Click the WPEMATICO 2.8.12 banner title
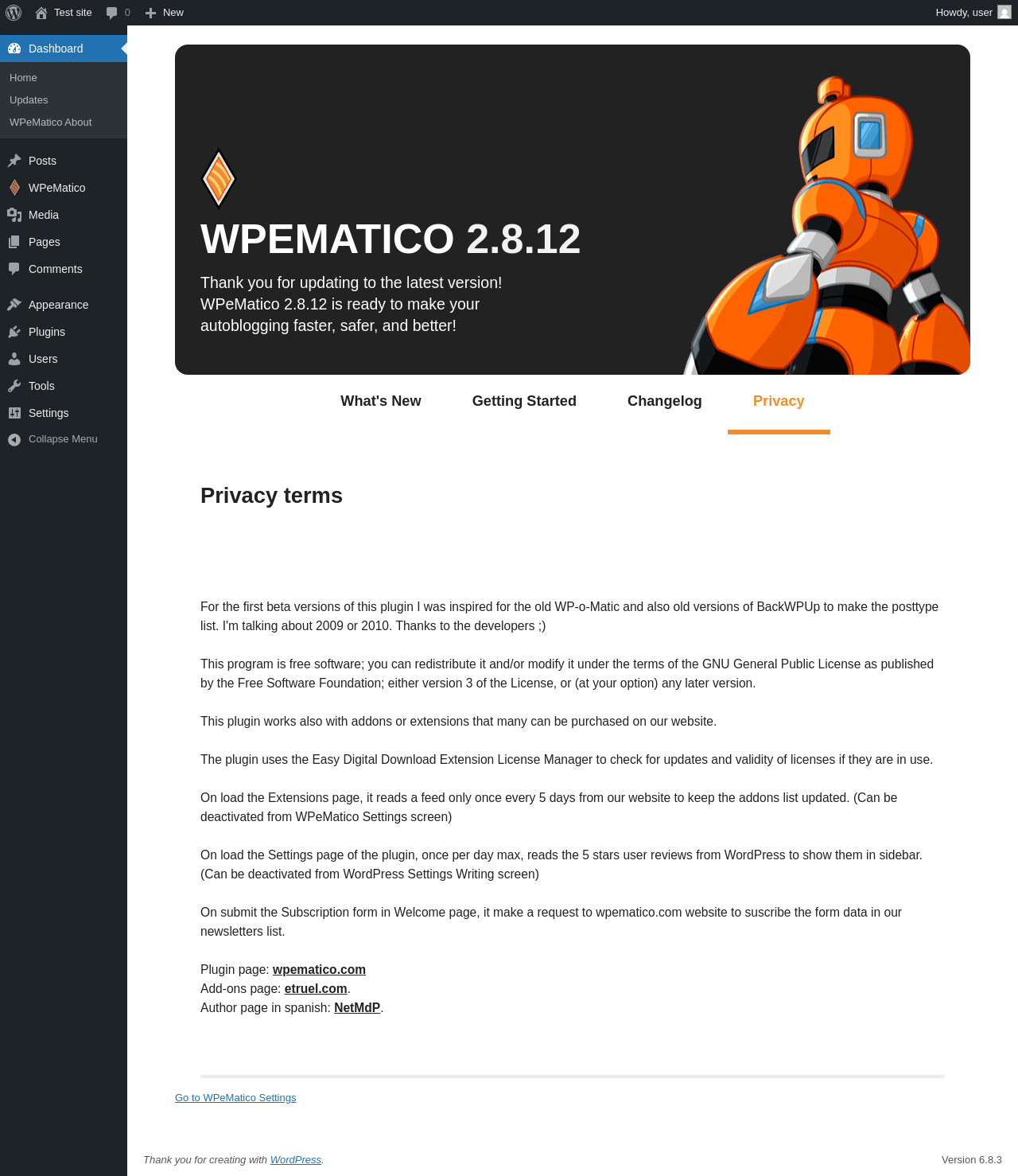 (390, 239)
